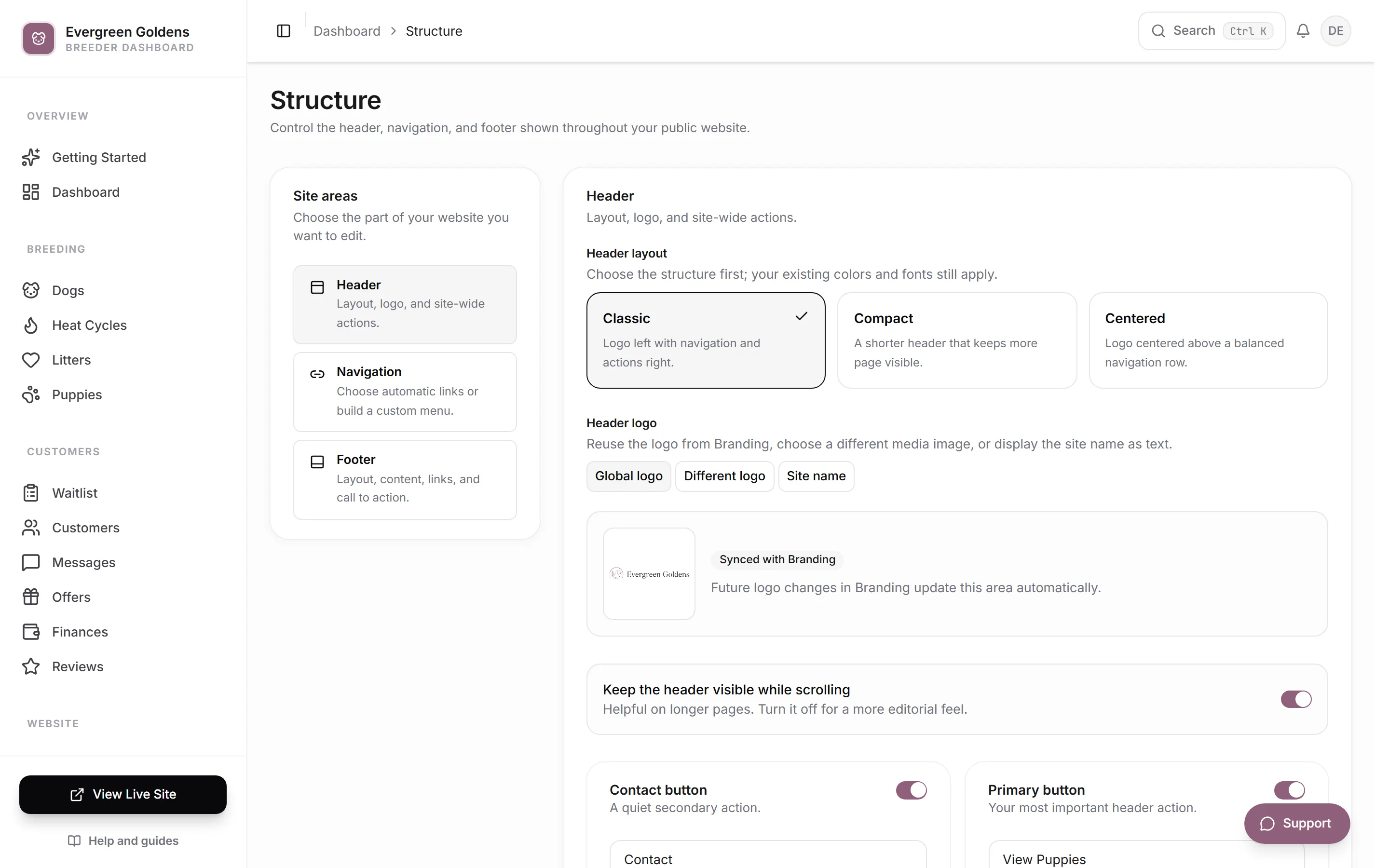Click the chat icon in Support button
1389x868 pixels.
tap(1267, 824)
